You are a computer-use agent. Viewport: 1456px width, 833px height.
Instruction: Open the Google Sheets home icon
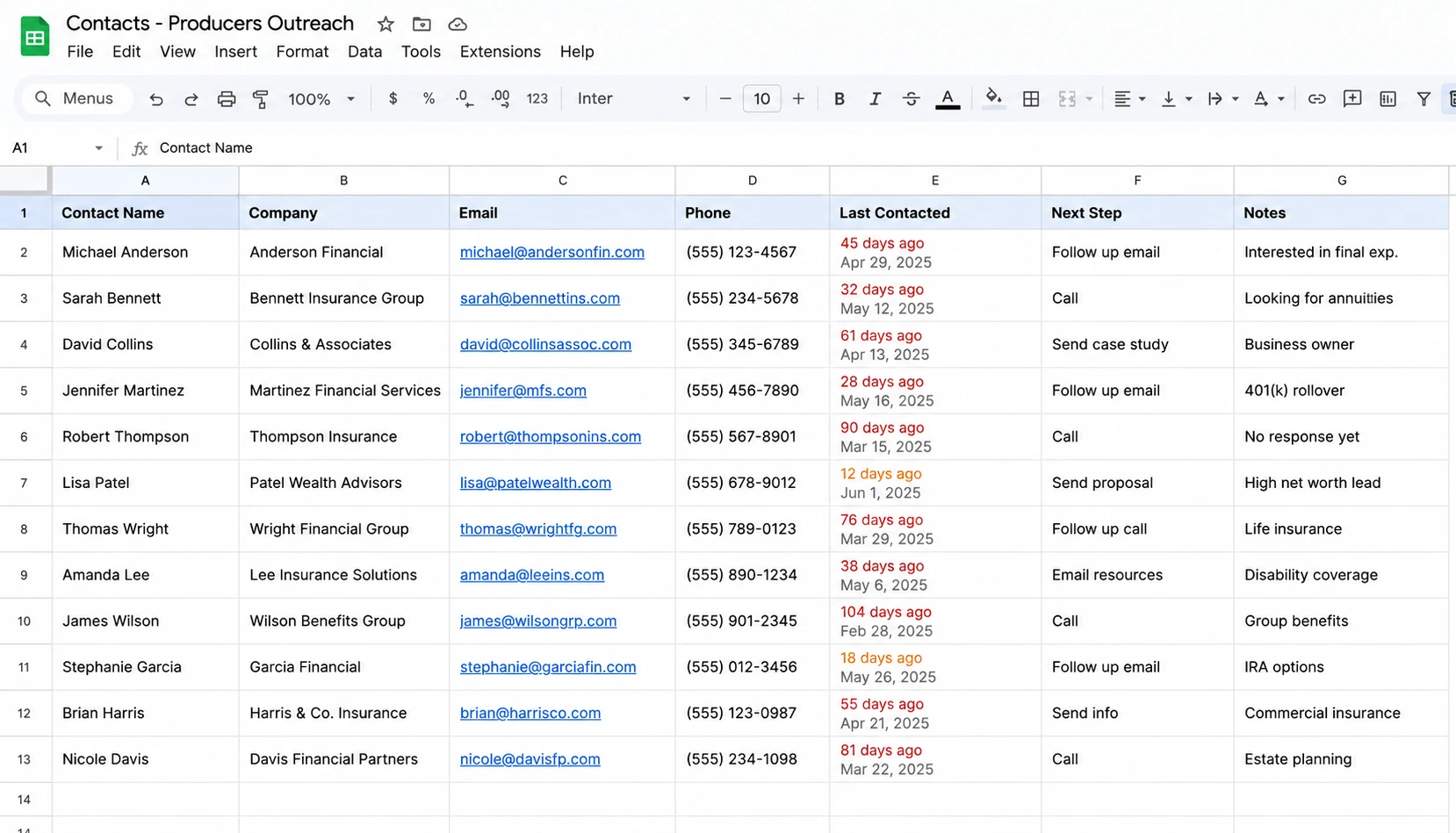tap(35, 37)
